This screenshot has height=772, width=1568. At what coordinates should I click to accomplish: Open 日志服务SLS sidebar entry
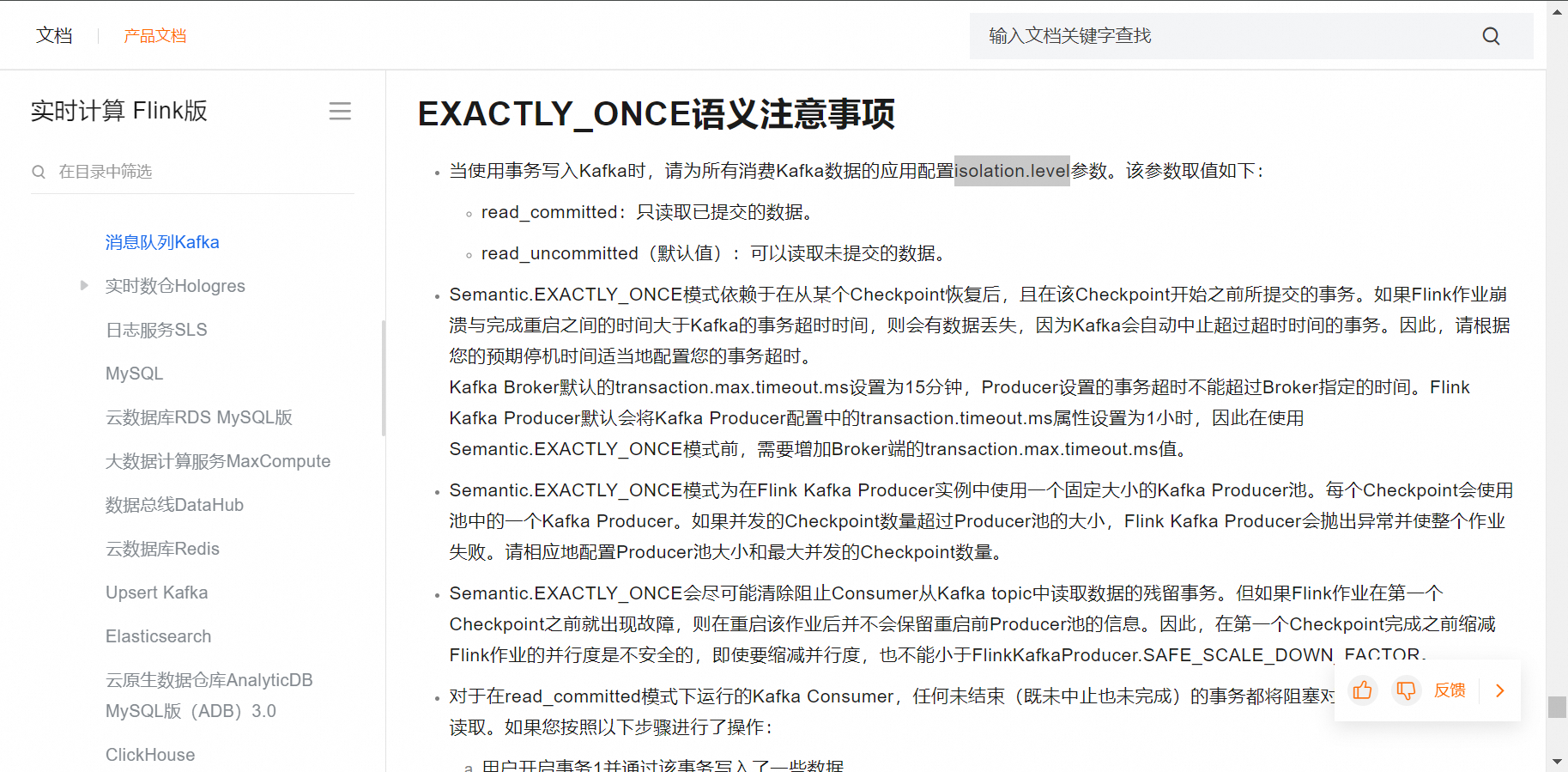156,330
